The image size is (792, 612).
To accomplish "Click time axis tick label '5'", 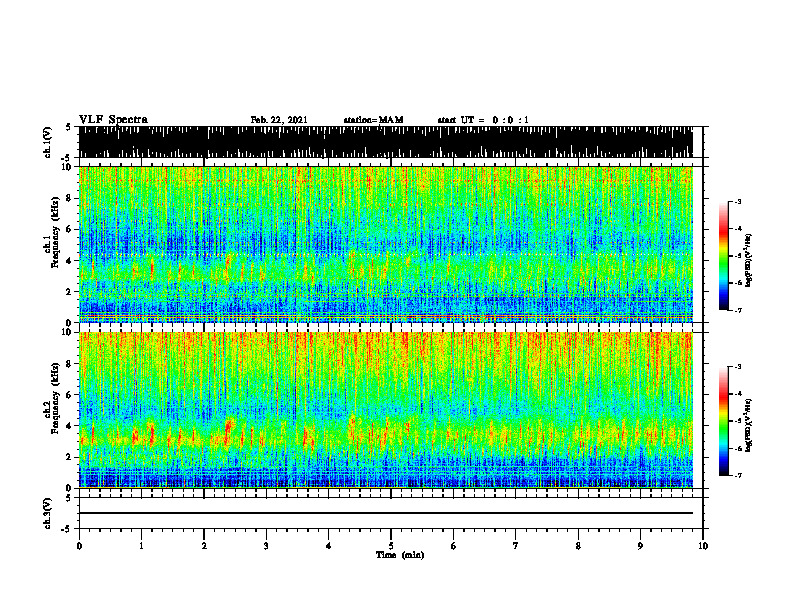I will coord(391,546).
